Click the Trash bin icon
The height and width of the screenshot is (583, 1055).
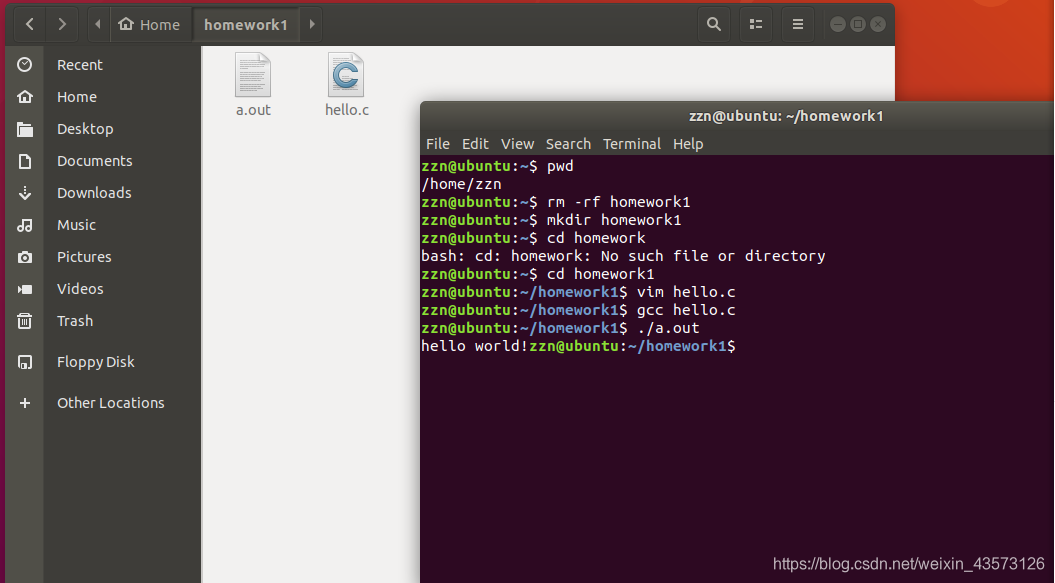tap(25, 321)
